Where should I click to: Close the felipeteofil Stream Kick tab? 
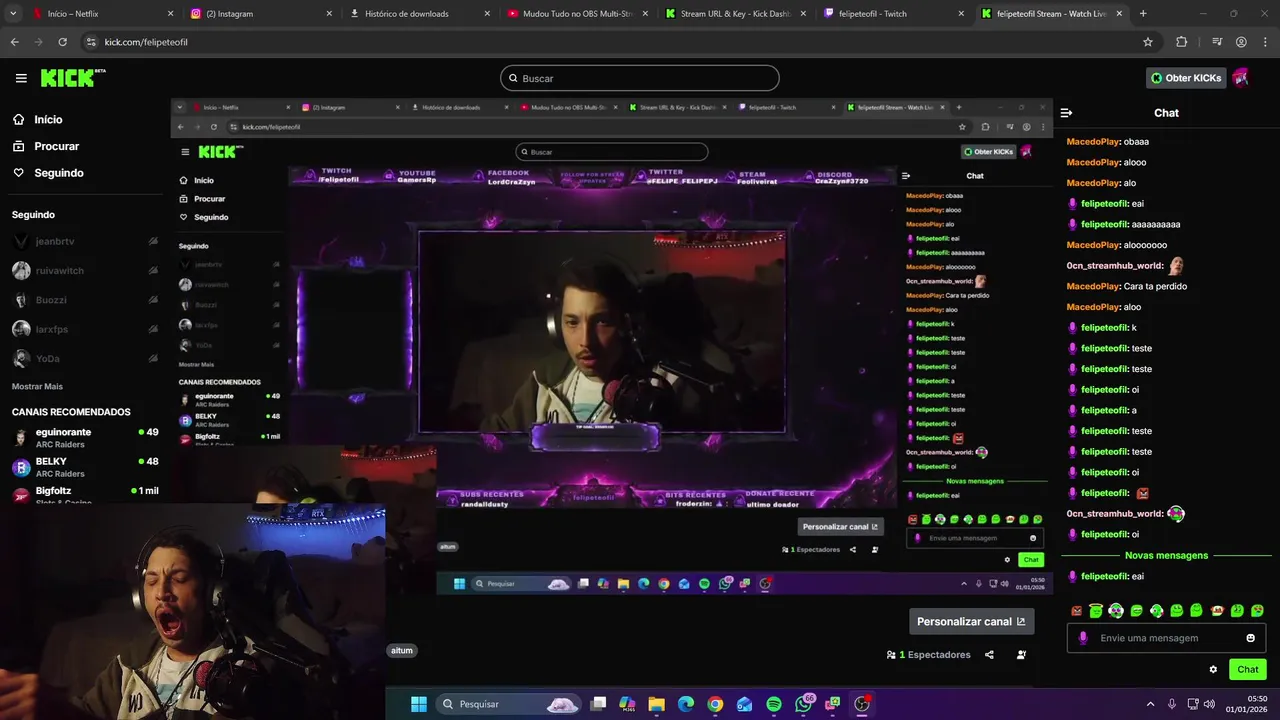1119,14
